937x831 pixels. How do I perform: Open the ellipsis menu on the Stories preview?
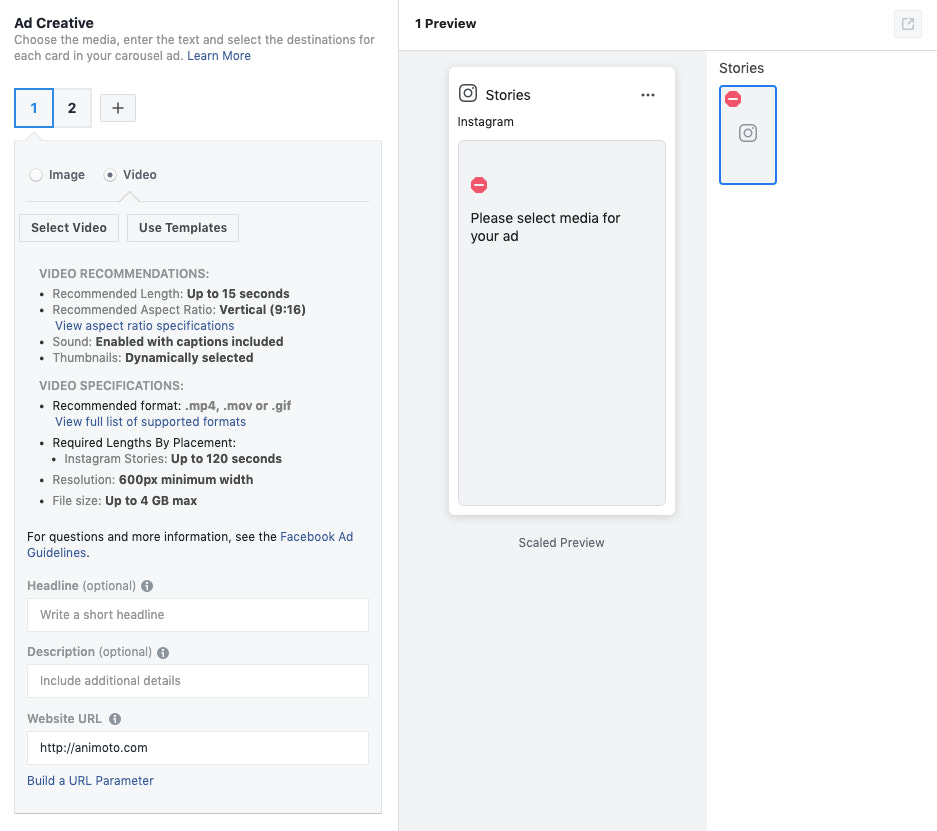pos(647,93)
